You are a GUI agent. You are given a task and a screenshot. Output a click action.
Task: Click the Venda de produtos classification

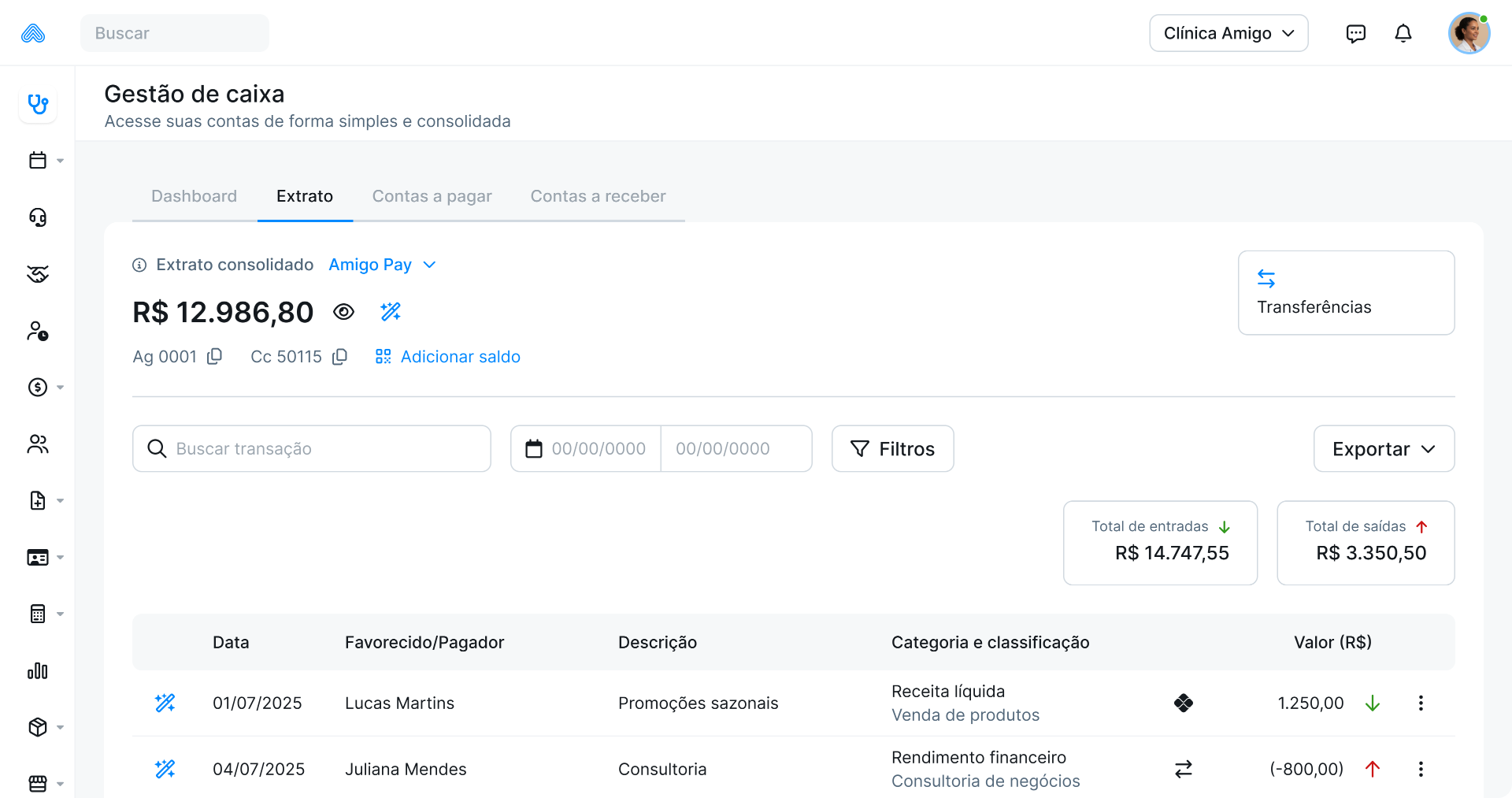tap(965, 715)
